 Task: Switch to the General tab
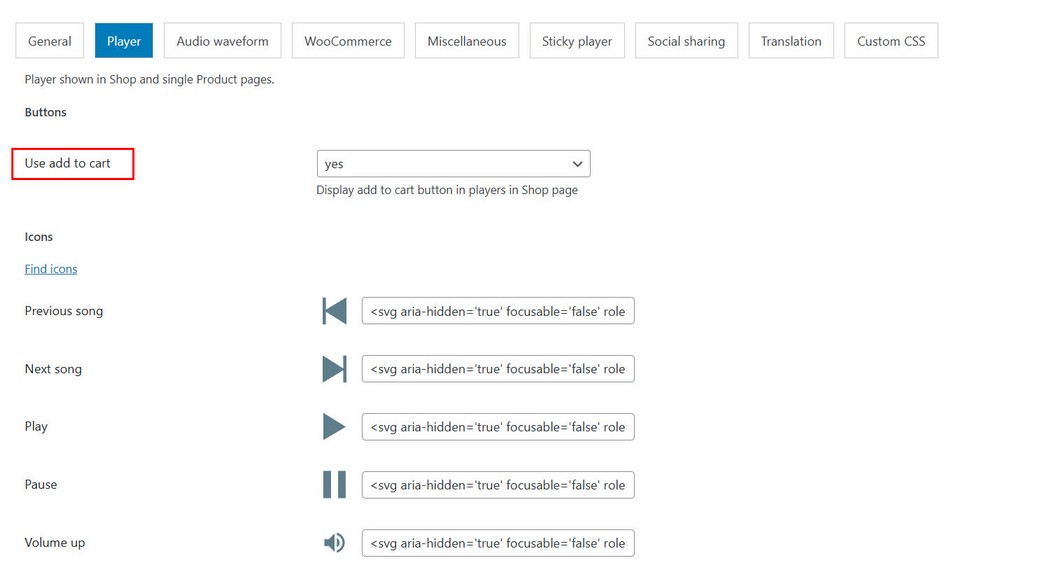pos(50,41)
